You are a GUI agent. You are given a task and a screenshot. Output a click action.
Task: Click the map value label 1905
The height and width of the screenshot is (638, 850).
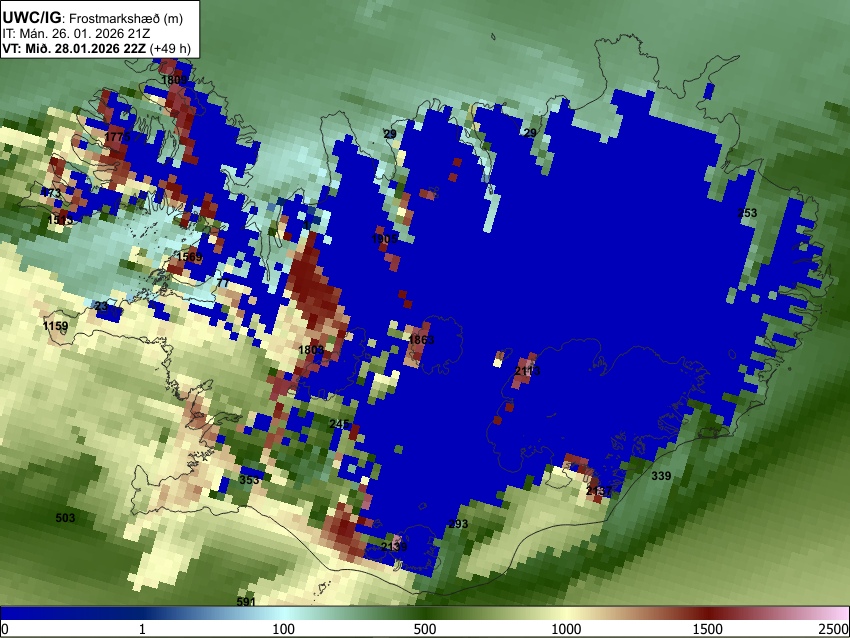384,239
